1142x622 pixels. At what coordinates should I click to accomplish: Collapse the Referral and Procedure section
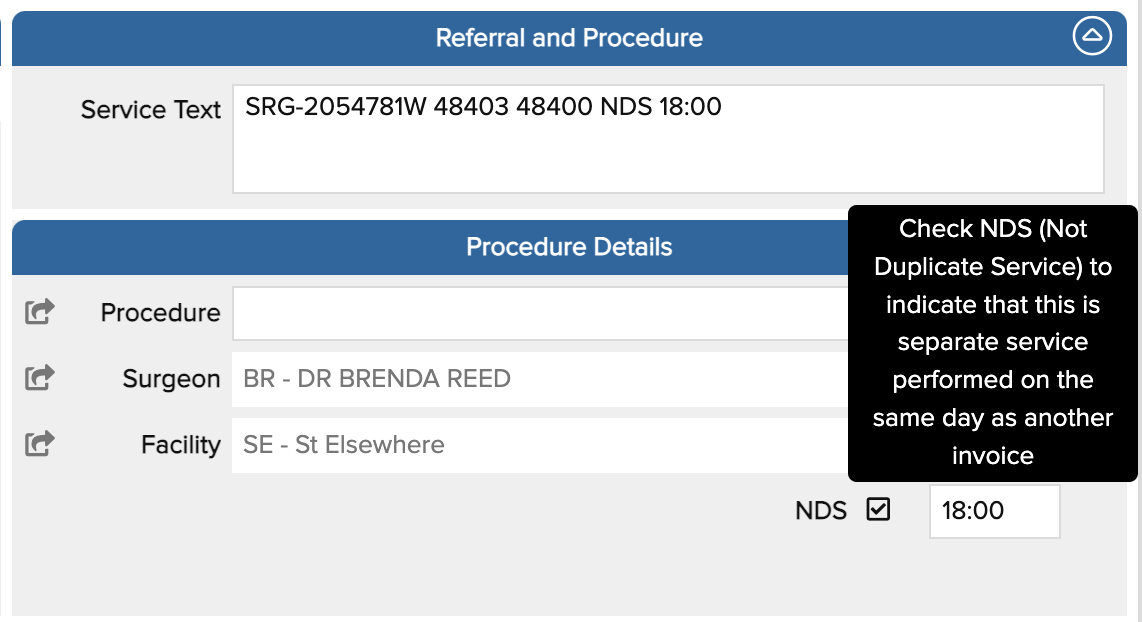[x=1092, y=36]
